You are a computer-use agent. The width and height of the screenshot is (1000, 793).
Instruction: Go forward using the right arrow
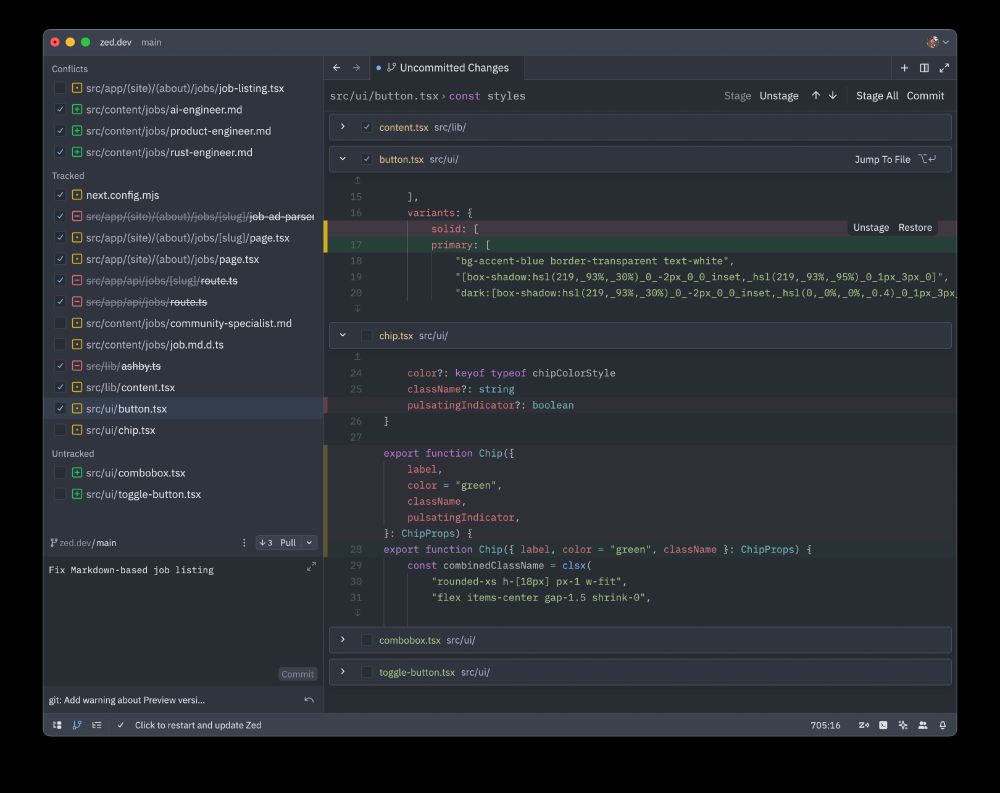357,68
